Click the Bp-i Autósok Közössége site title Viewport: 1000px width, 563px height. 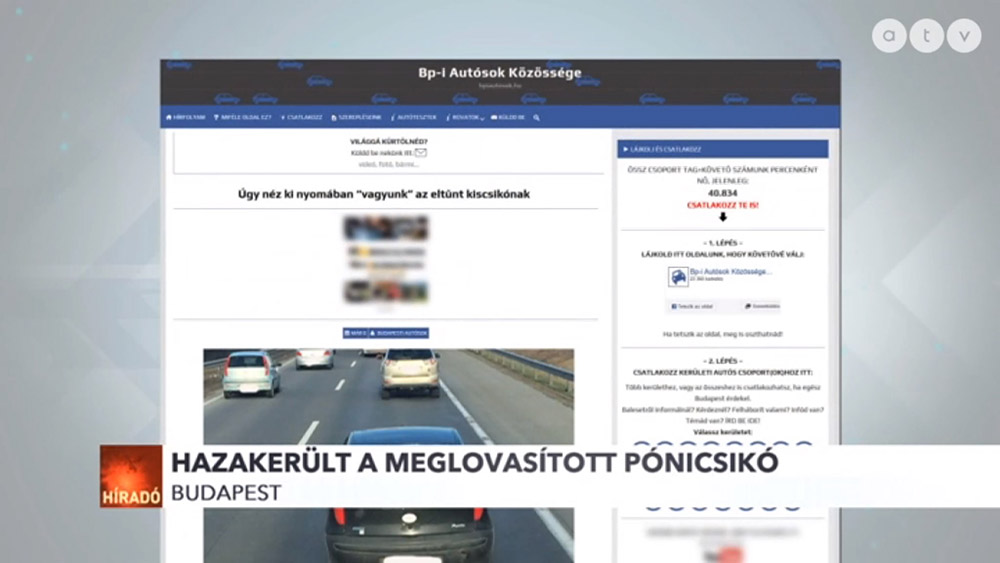pyautogui.click(x=500, y=73)
